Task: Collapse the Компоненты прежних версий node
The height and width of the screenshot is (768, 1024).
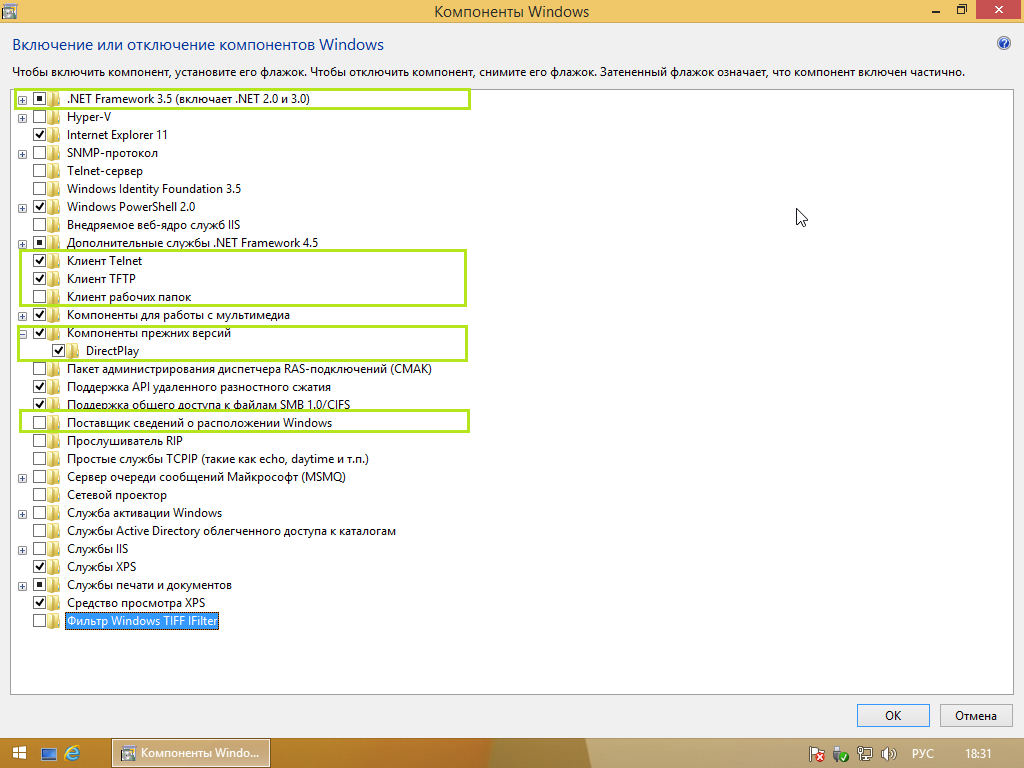Action: click(22, 333)
